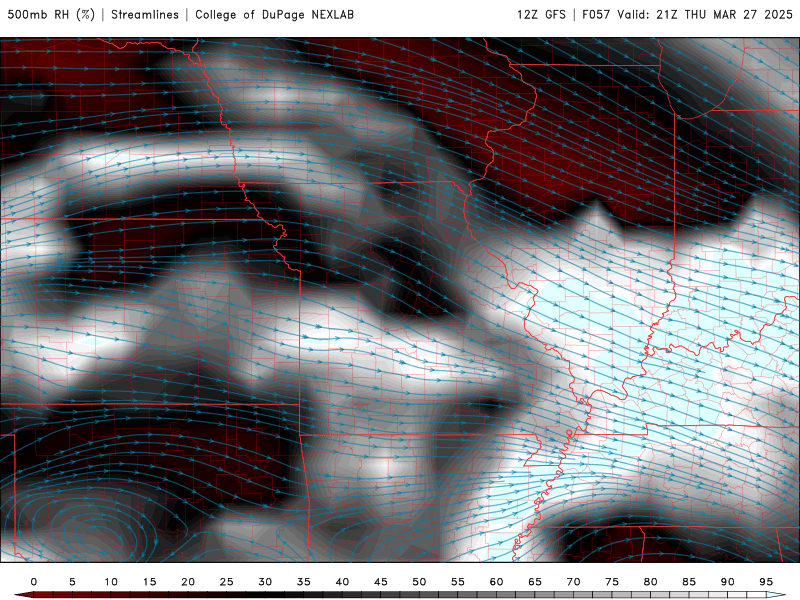Click the "20" label on the color scale

pos(188,582)
